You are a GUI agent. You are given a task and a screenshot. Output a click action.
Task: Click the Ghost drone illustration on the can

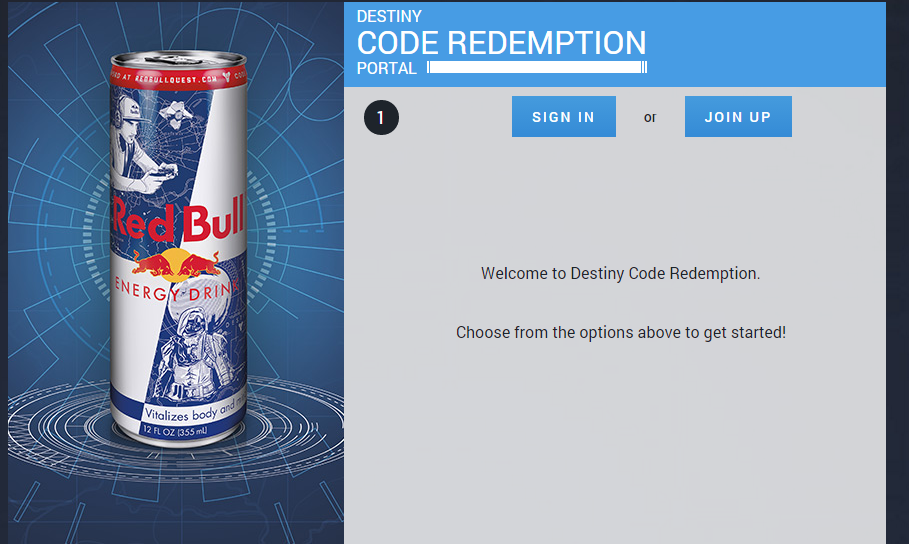[174, 114]
